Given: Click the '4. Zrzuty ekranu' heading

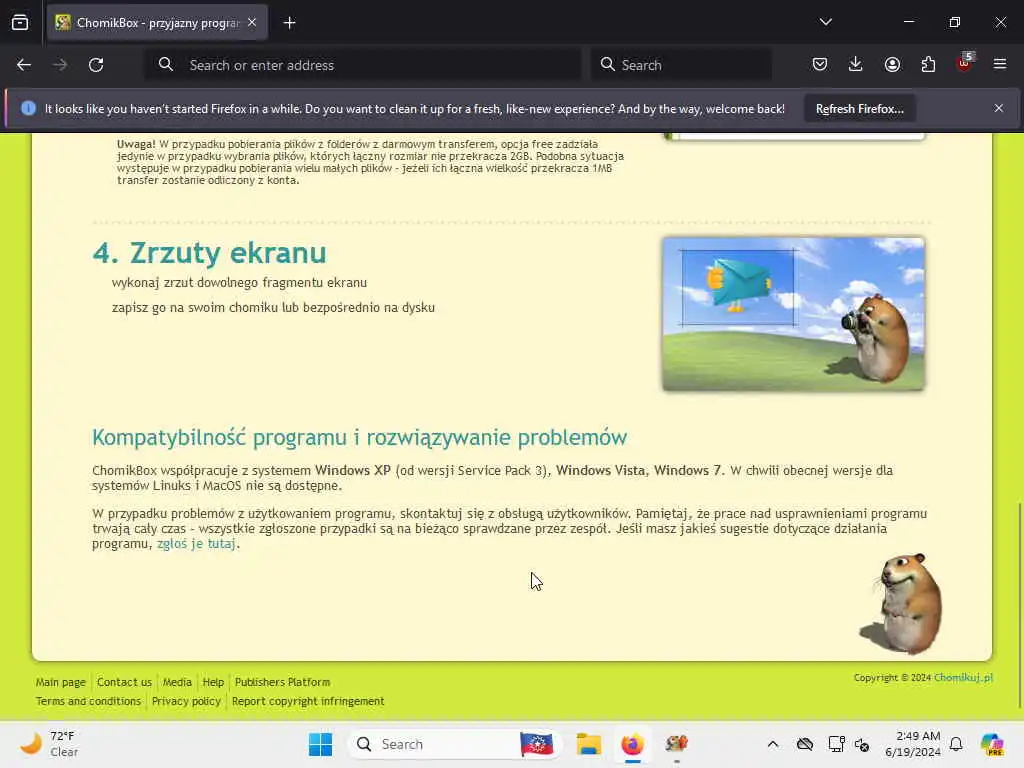Looking at the screenshot, I should [209, 253].
